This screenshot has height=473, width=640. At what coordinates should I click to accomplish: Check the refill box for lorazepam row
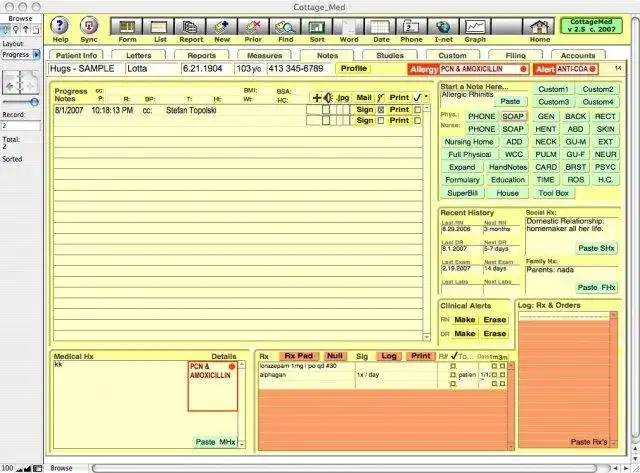tap(453, 366)
